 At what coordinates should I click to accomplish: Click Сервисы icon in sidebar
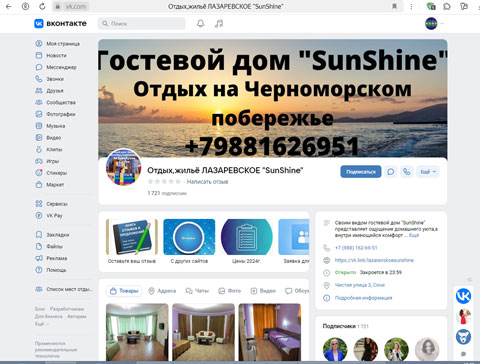click(x=39, y=204)
